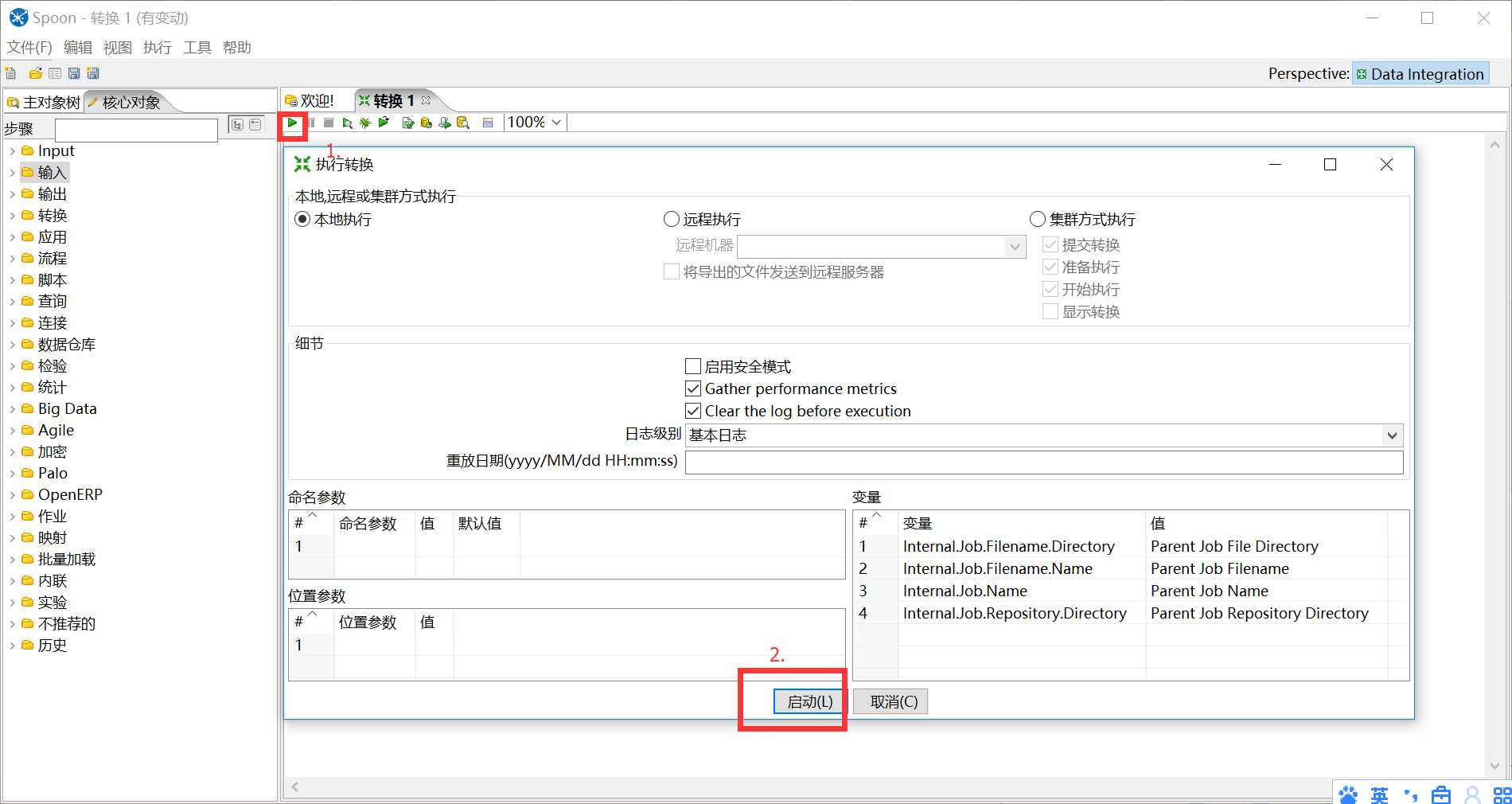The height and width of the screenshot is (804, 1512).
Task: Open the 编辑 menu
Action: pos(78,48)
